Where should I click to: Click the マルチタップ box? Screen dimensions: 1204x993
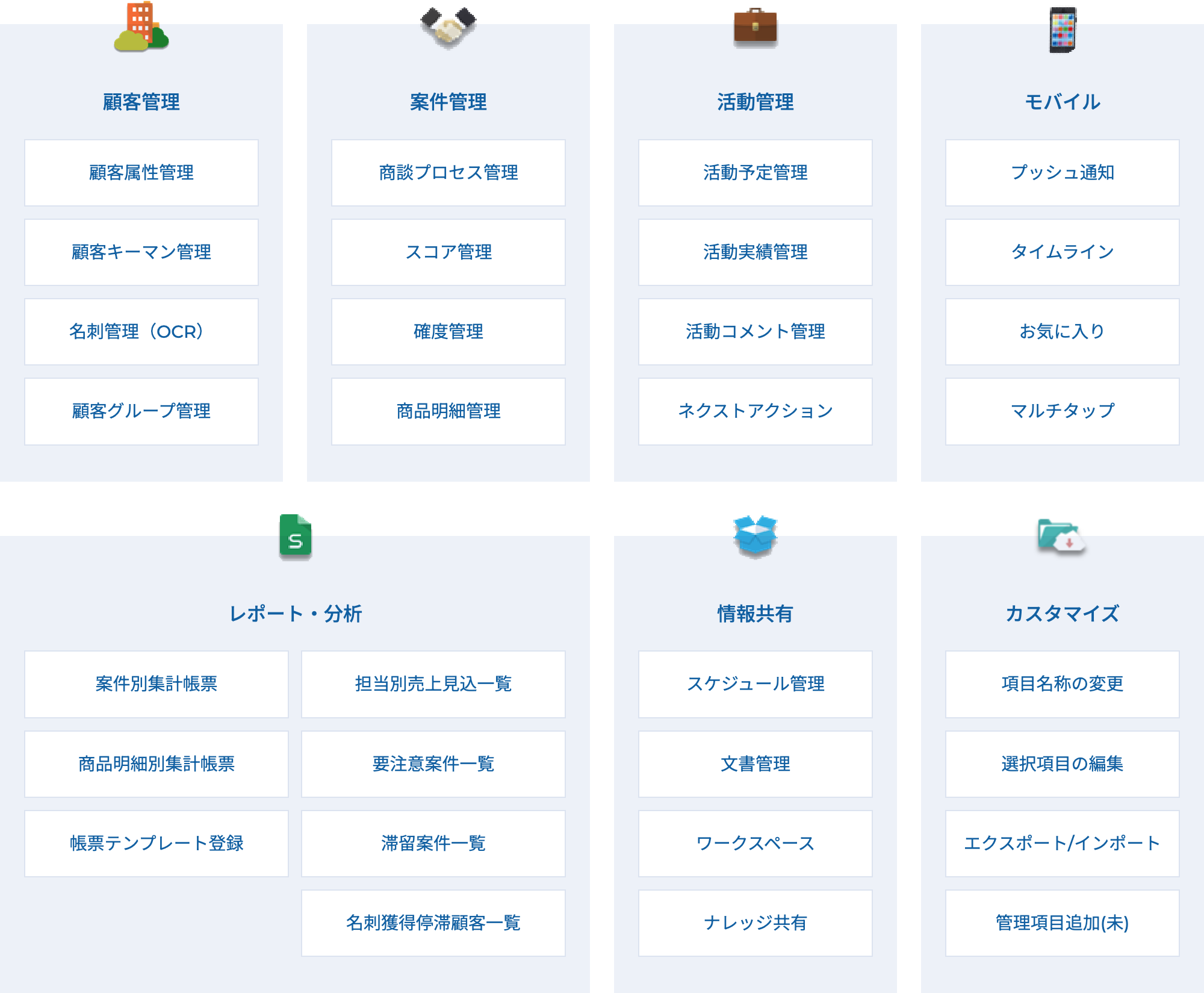1062,411
